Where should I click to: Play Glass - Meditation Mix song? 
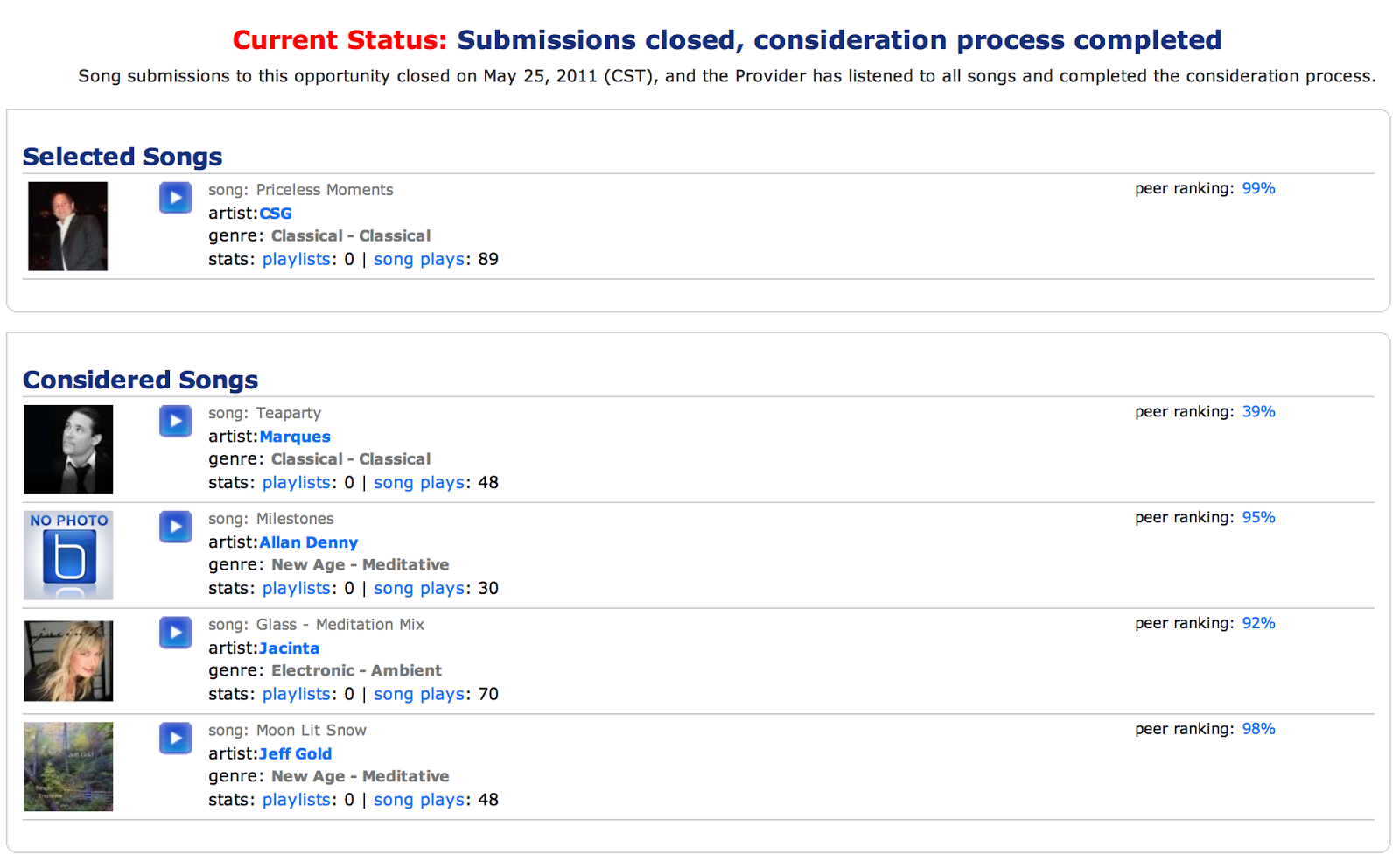point(175,633)
